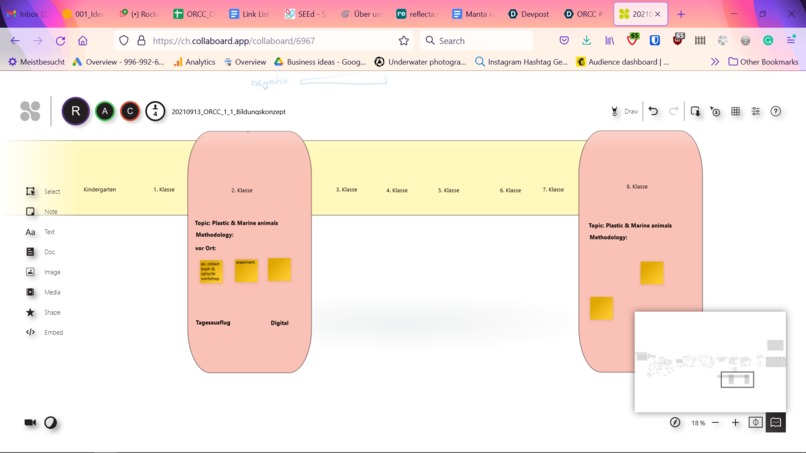Open the Analytics bookmark

(x=194, y=62)
